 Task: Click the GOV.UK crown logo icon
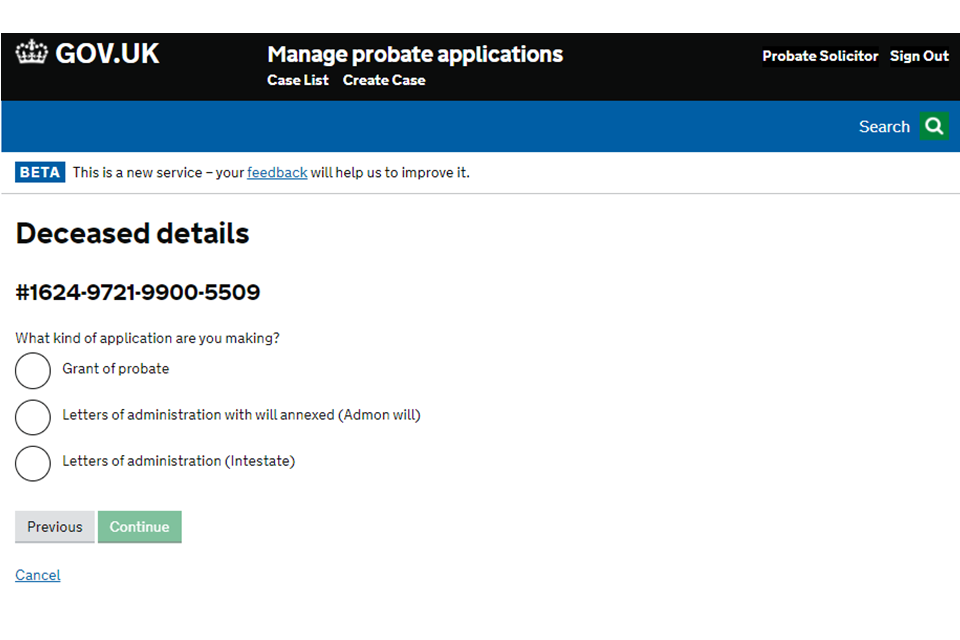32,53
